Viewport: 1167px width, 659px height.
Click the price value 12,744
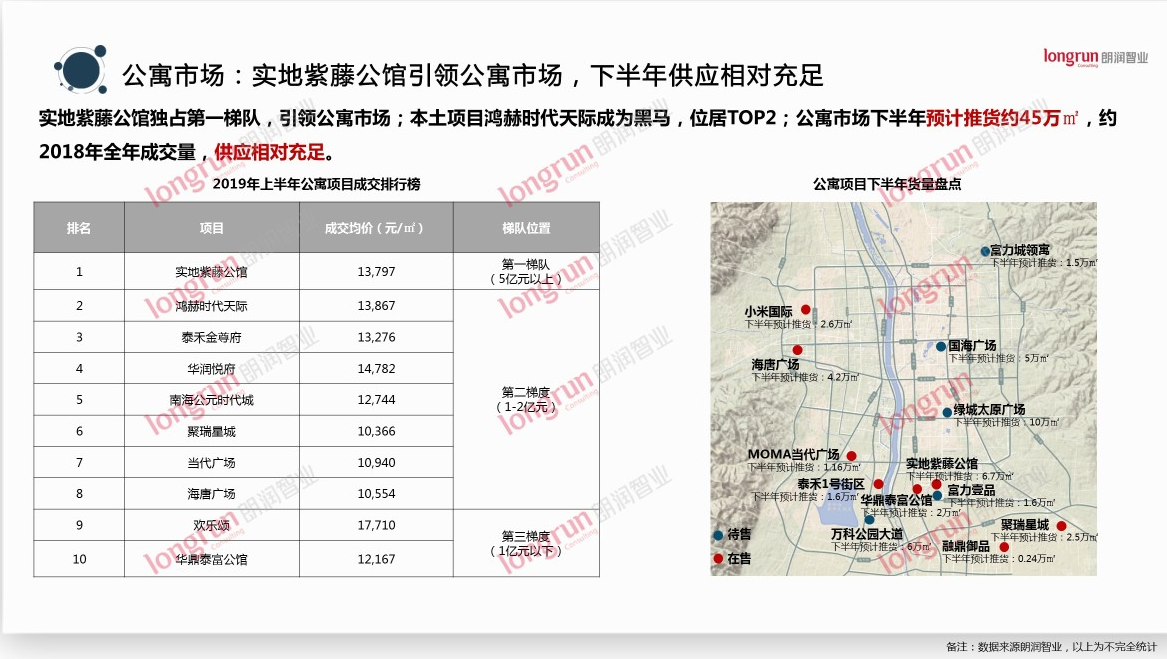(x=376, y=400)
